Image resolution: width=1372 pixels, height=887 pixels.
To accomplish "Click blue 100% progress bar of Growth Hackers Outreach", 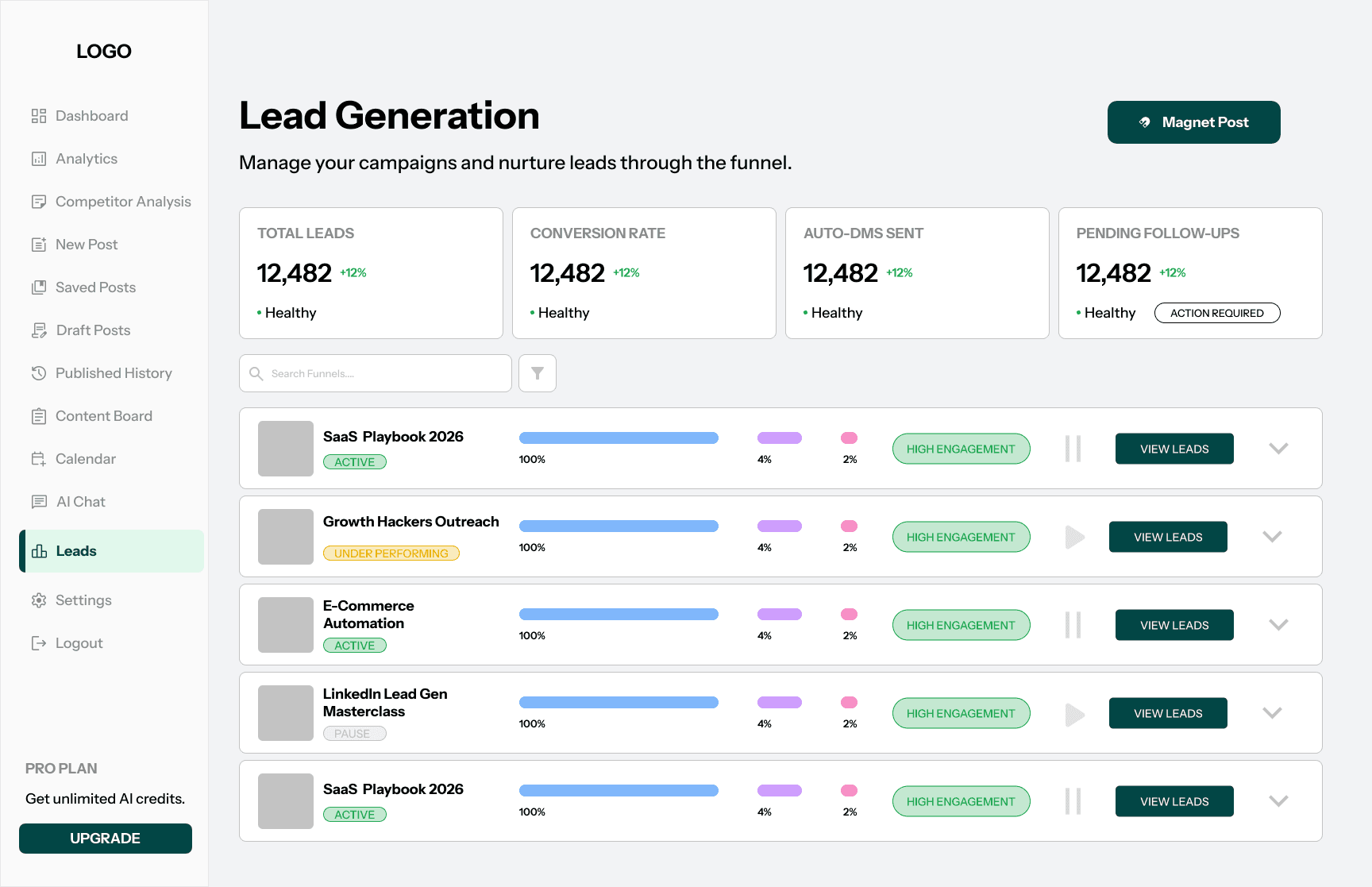I will click(619, 526).
